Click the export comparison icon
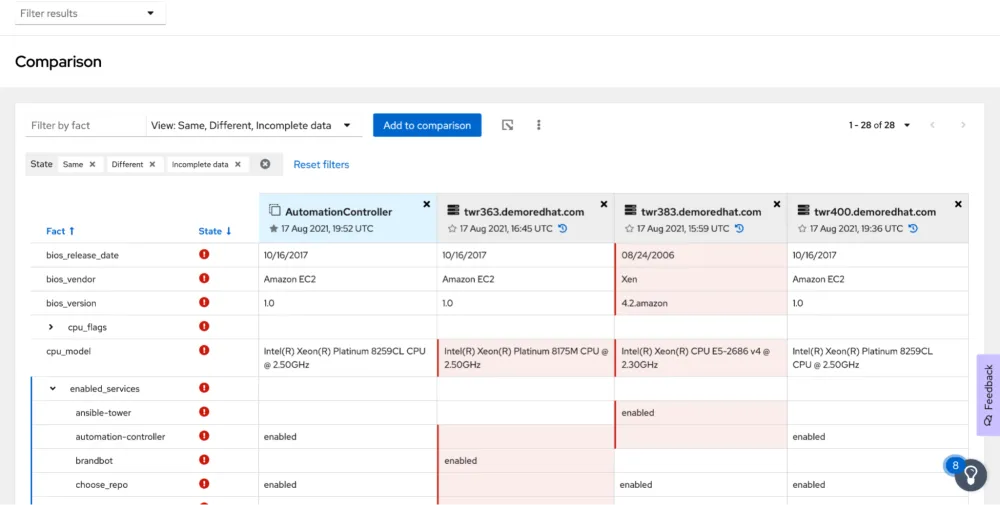Viewport: 1000px width, 505px height. (x=508, y=125)
